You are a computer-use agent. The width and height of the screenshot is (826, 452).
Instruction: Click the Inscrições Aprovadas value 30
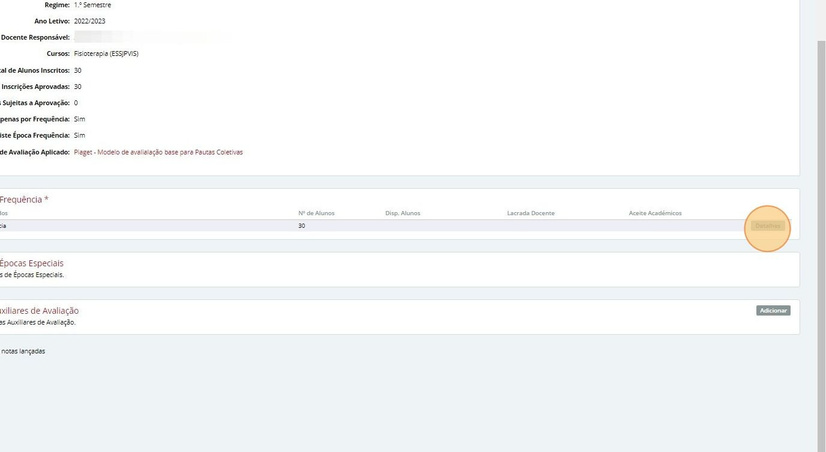point(77,86)
